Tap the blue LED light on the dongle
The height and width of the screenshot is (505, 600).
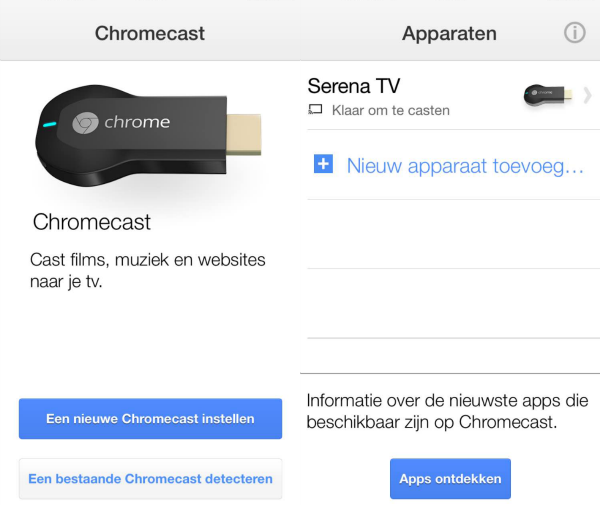(x=49, y=124)
